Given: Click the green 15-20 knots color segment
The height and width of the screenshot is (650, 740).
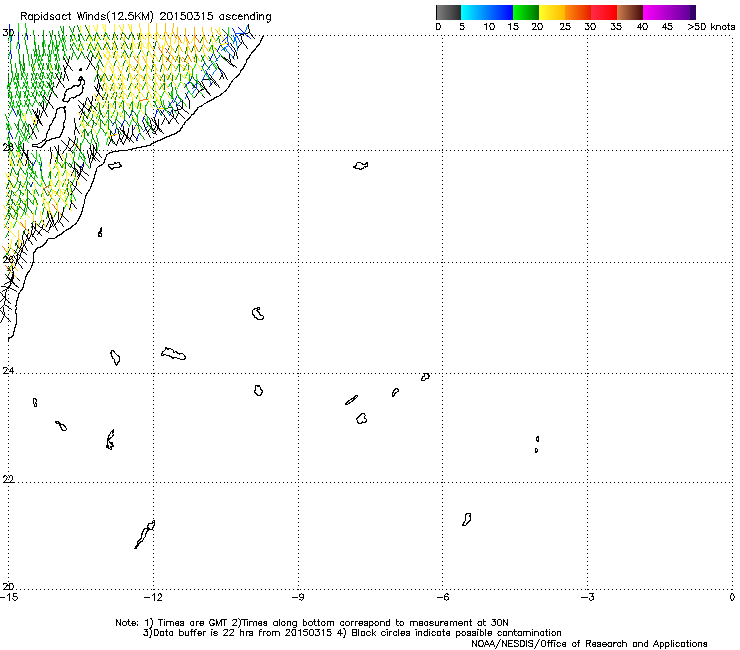Looking at the screenshot, I should [x=526, y=12].
